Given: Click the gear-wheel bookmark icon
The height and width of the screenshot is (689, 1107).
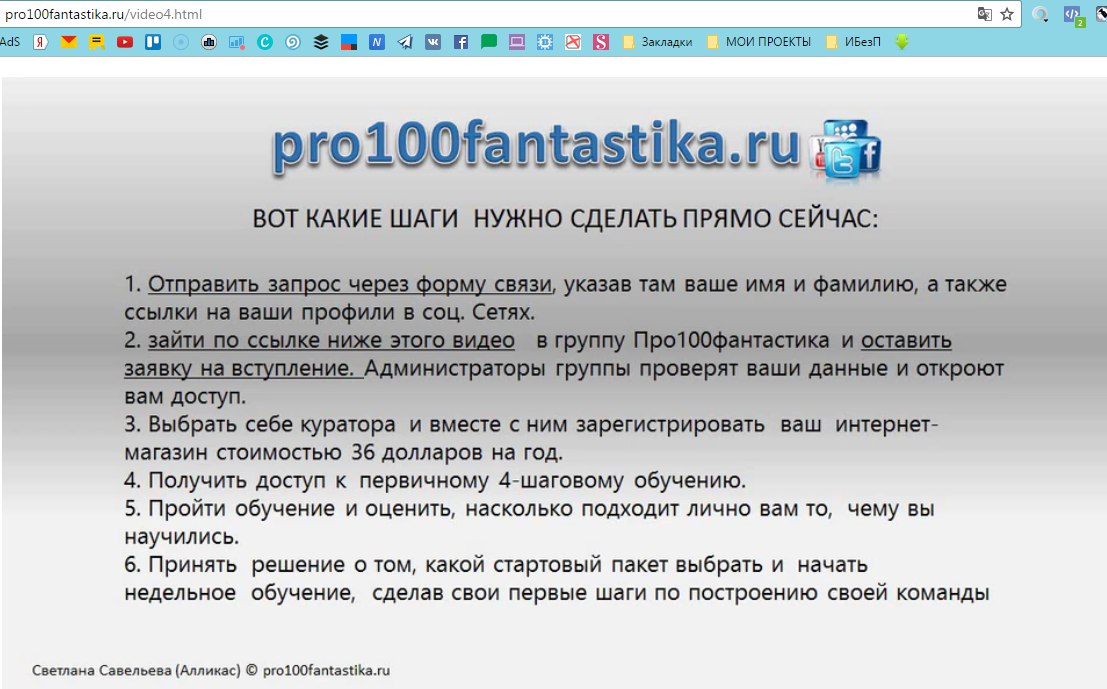Looking at the screenshot, I should [x=546, y=42].
